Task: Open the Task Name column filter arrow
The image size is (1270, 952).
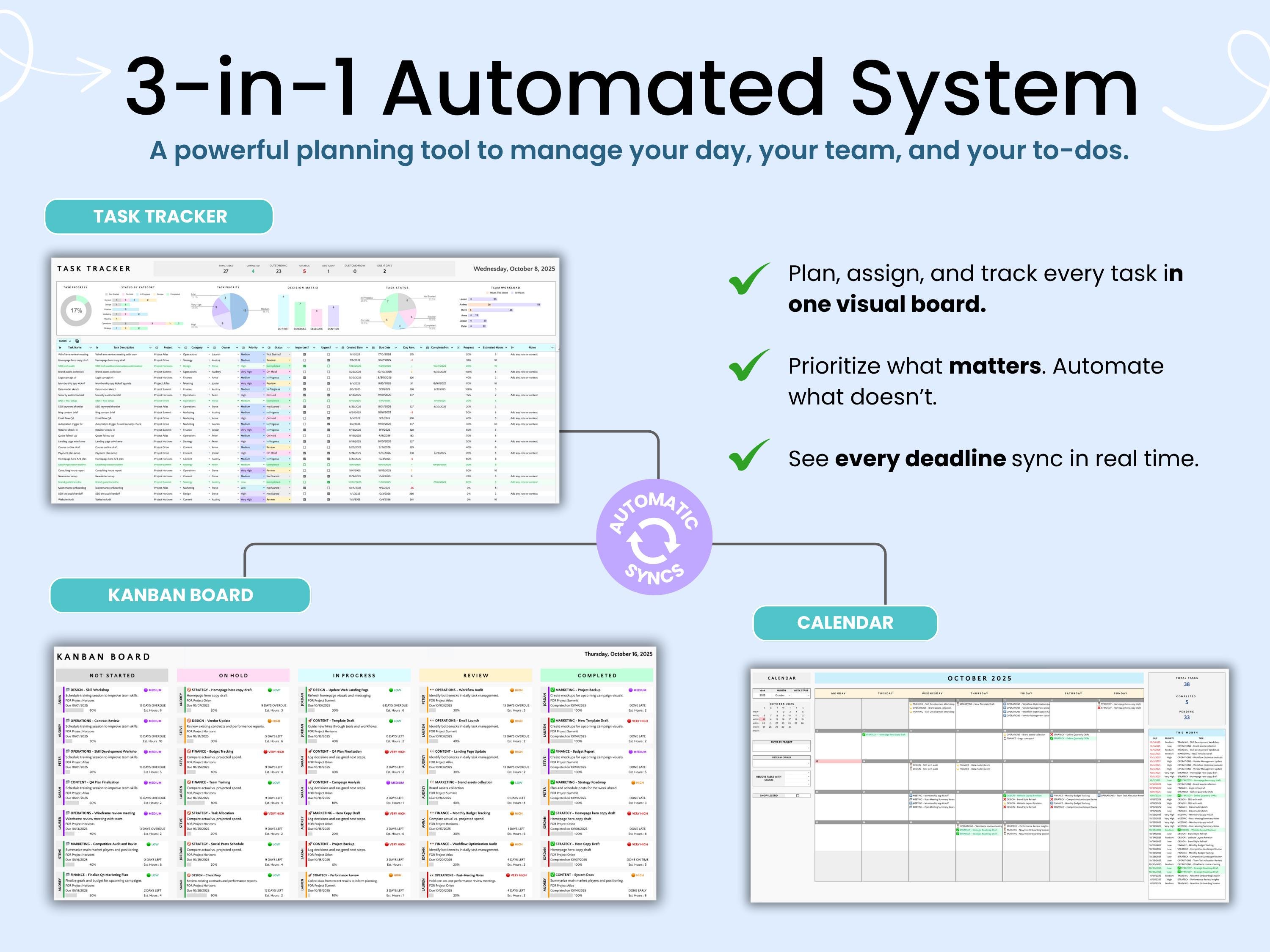Action: tap(91, 348)
